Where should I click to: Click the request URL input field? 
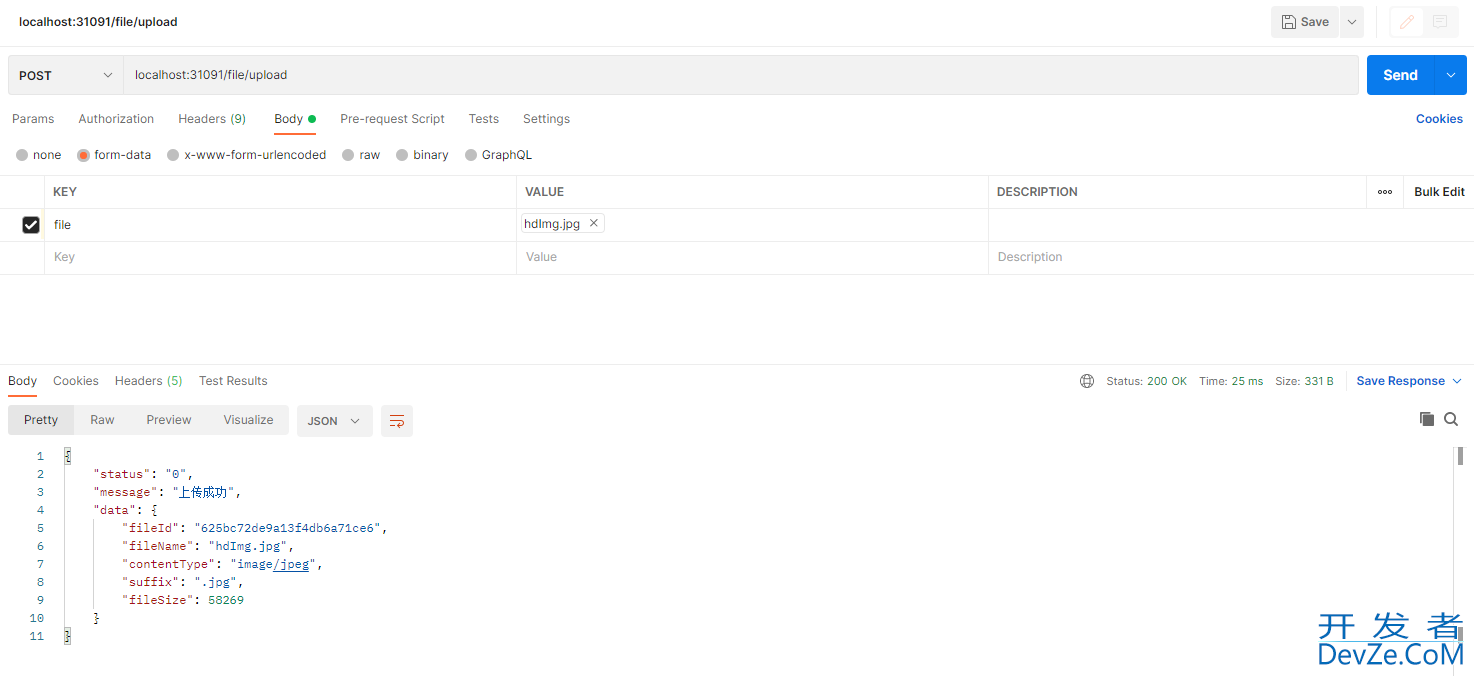pos(740,75)
